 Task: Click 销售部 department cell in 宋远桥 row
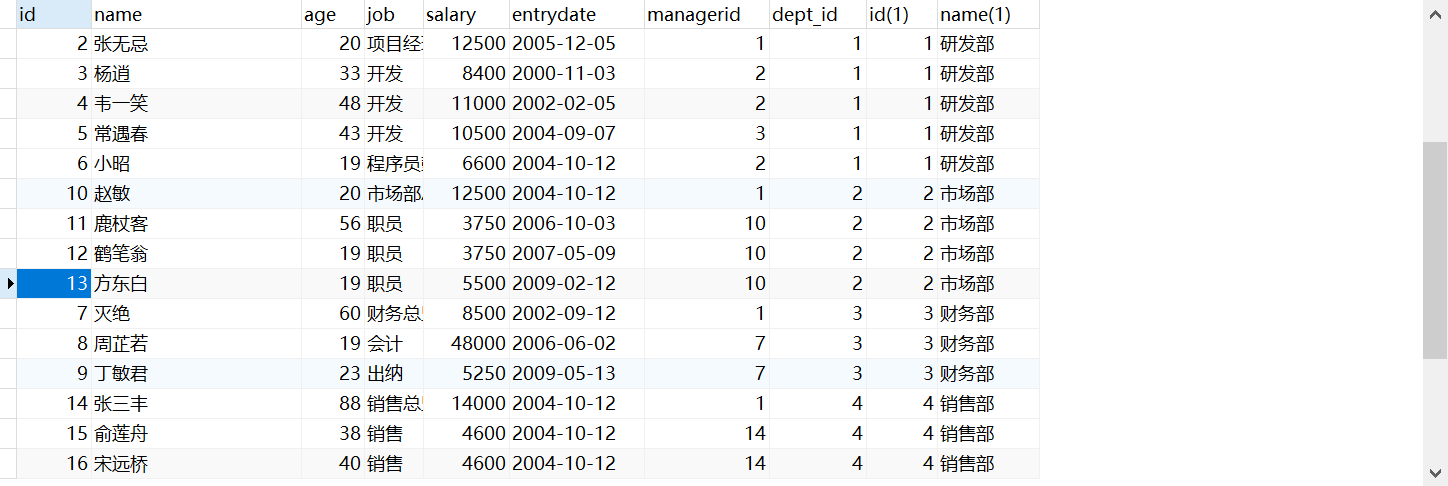click(988, 464)
